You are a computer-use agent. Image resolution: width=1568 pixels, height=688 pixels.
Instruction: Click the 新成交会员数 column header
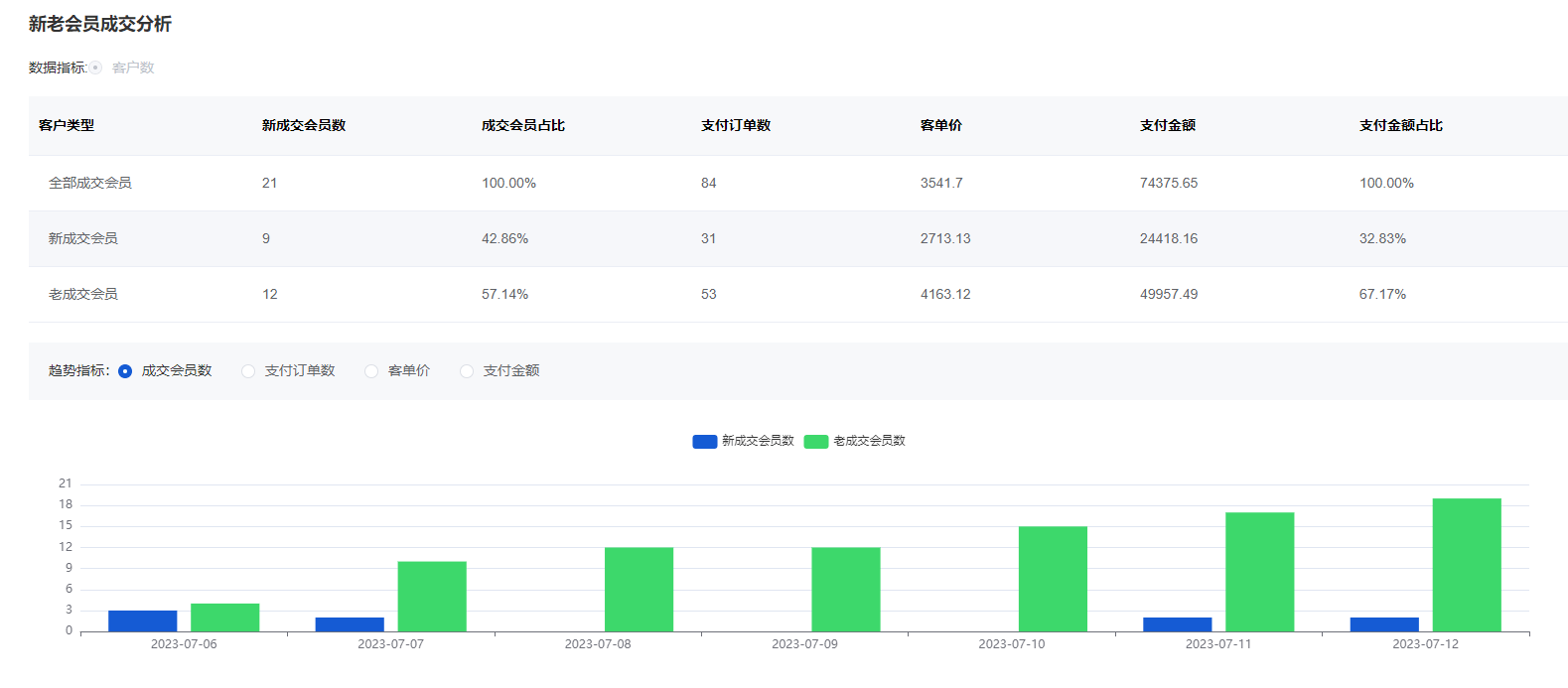(304, 125)
